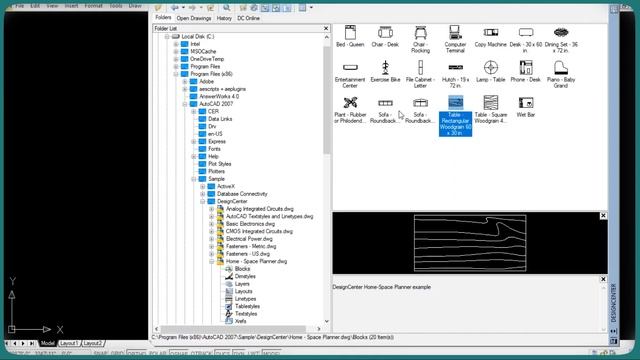Select the Copy Machine block
The image size is (640, 360).
click(x=491, y=36)
